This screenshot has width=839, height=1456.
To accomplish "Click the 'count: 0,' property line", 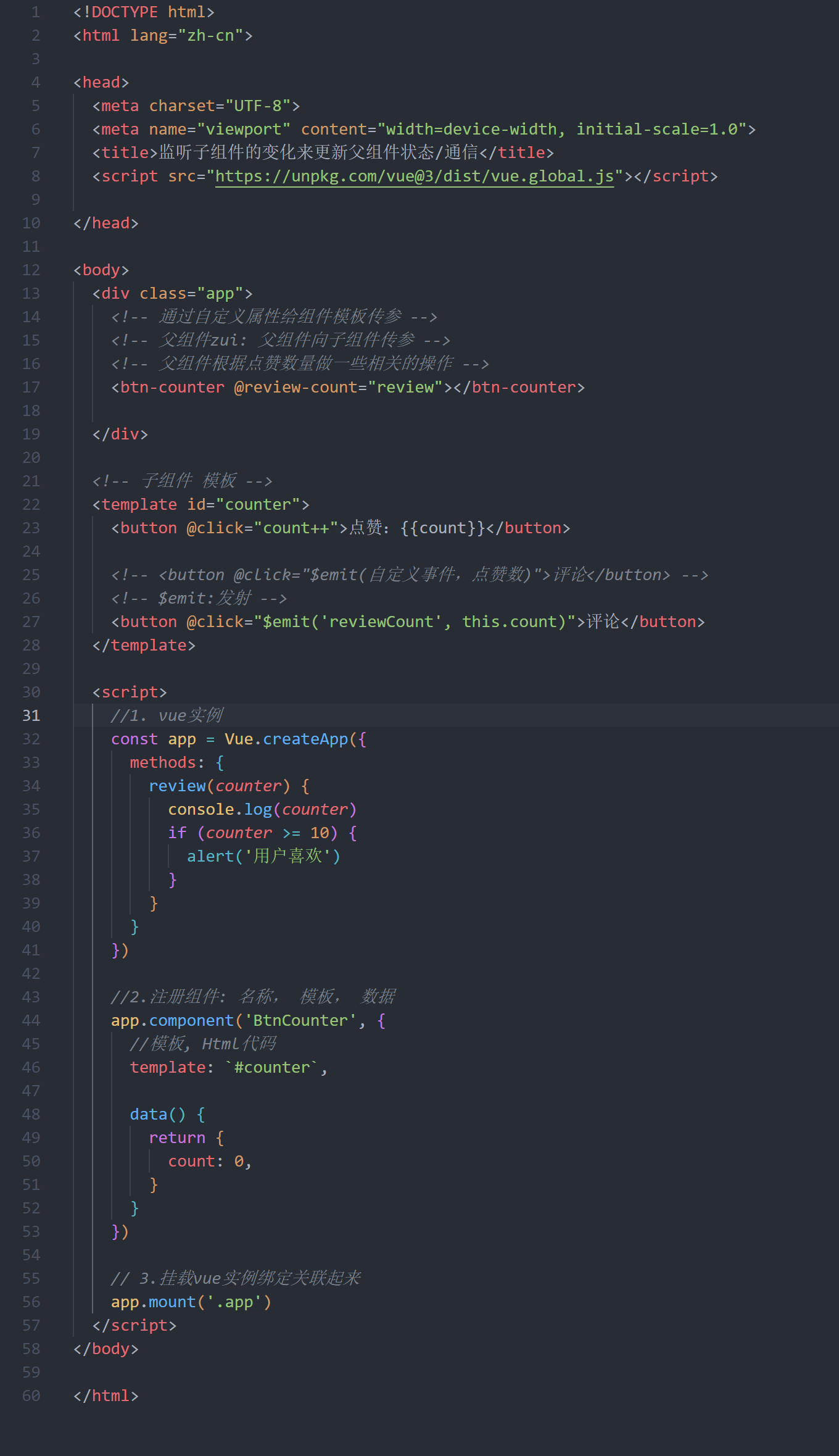I will [x=210, y=1162].
